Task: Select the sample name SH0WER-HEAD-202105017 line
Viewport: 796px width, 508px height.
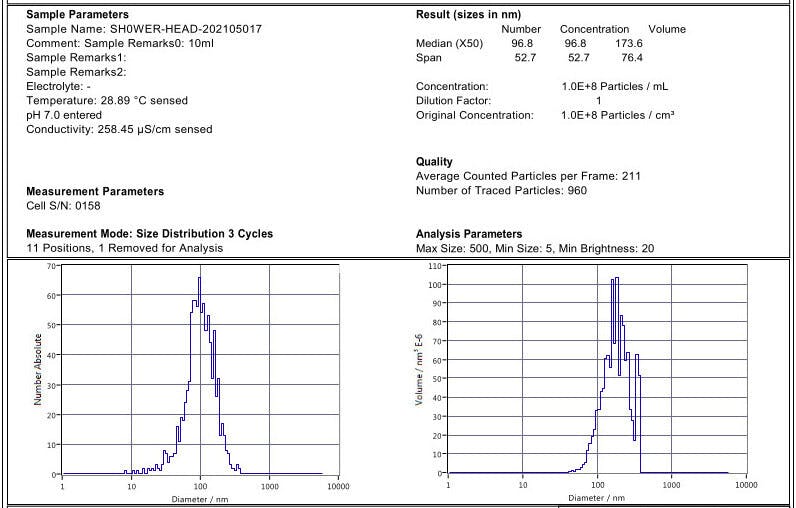Action: click(x=144, y=30)
